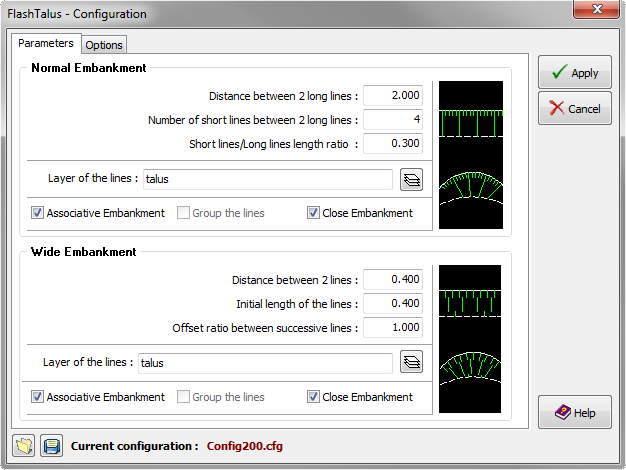
Task: Edit Offset ratio between successive lines field
Action: click(x=393, y=327)
